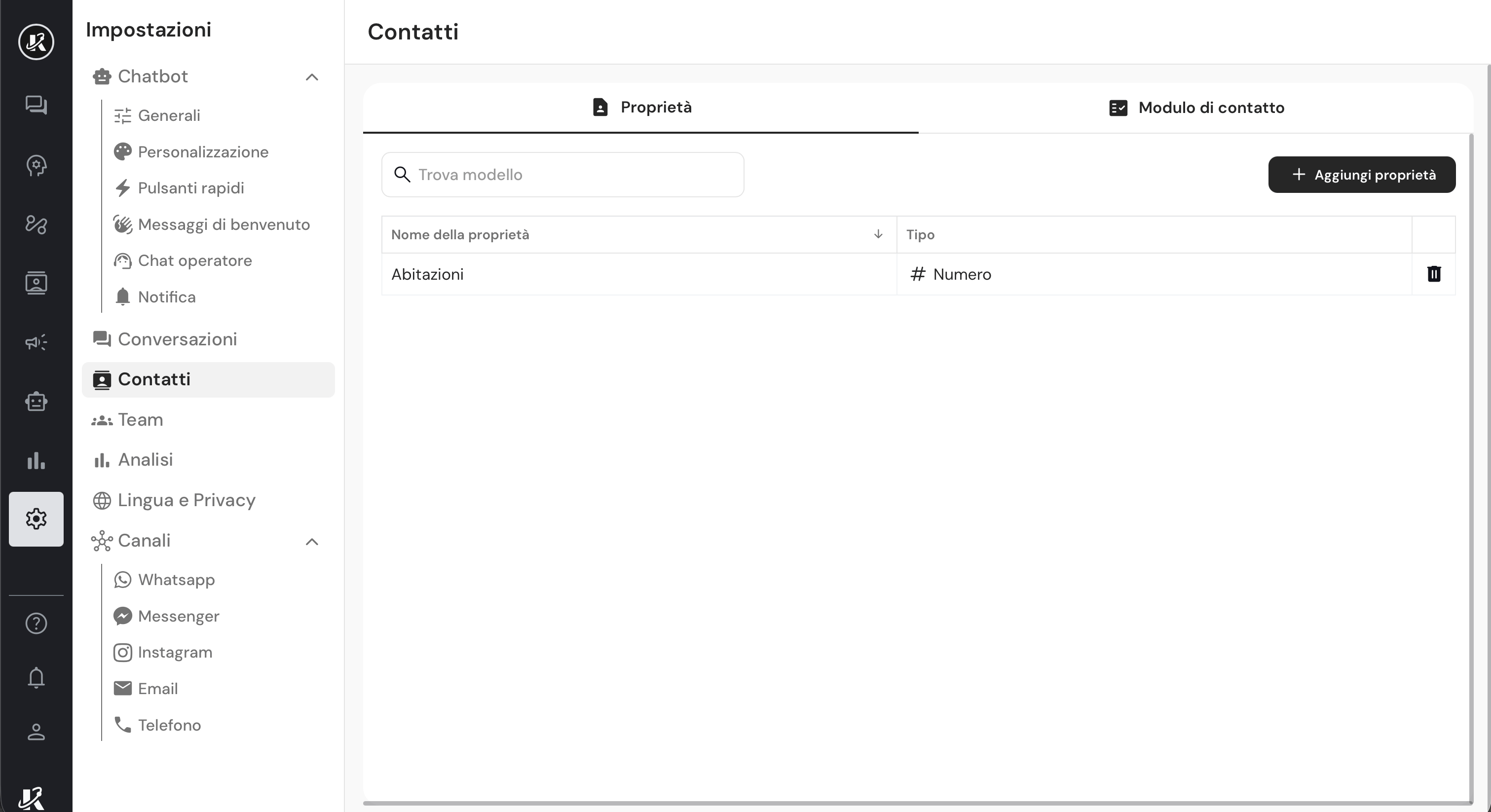This screenshot has height=812, width=1491.
Task: Switch to Modulo di contatto tab
Action: coord(1196,108)
